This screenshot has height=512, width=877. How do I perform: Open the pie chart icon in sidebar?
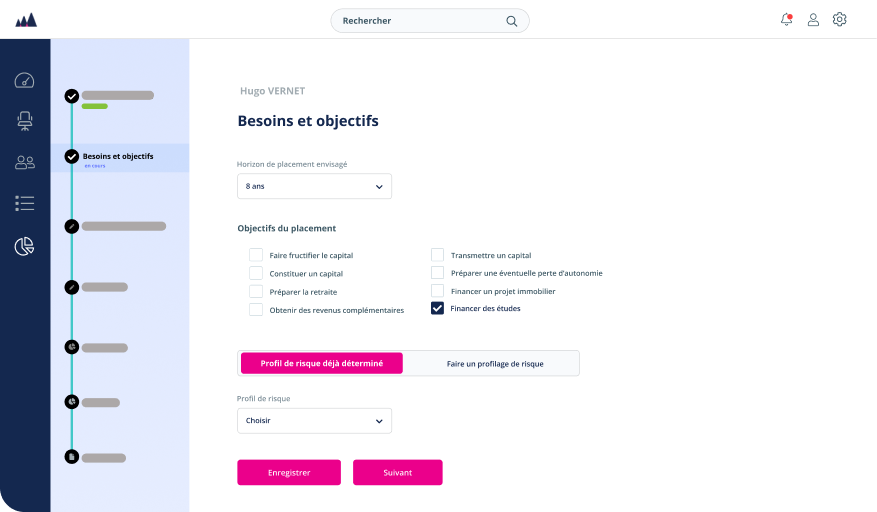tap(25, 246)
